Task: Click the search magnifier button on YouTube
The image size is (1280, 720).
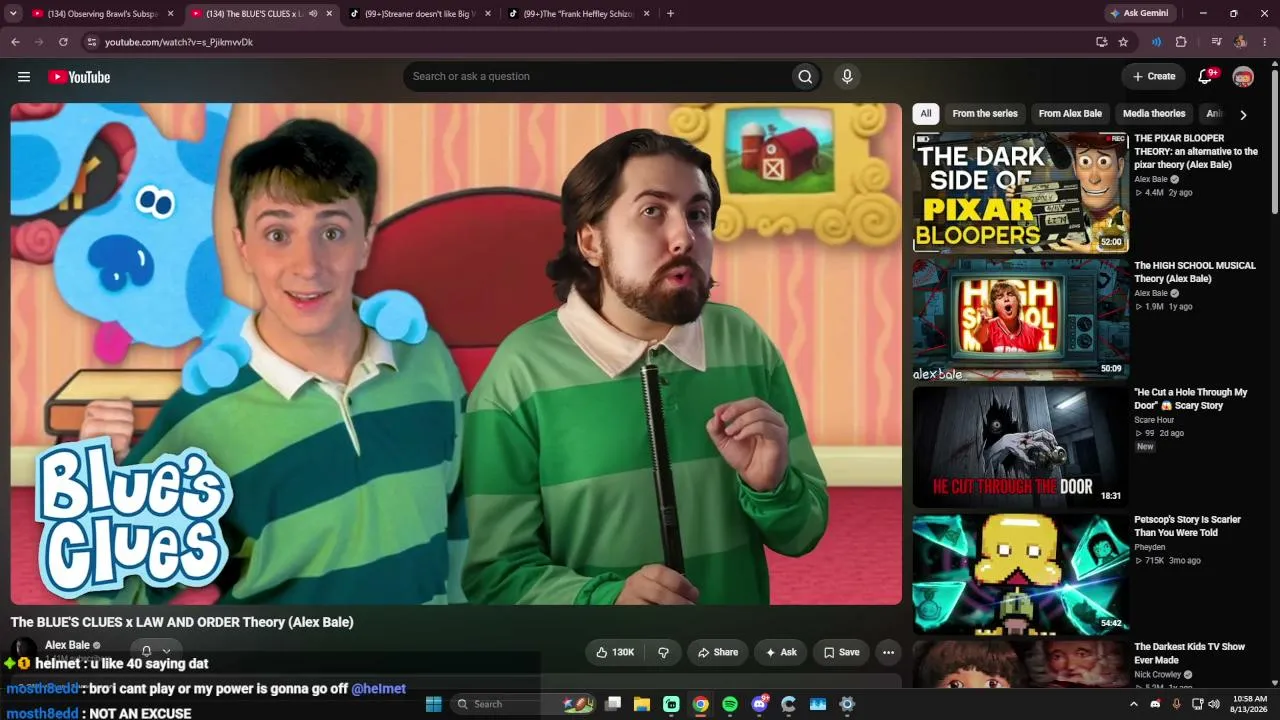Action: click(805, 77)
